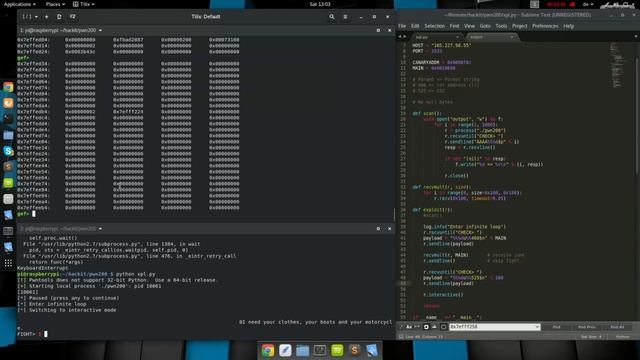Maximize the second Tilix terminal pane

pos(378,229)
